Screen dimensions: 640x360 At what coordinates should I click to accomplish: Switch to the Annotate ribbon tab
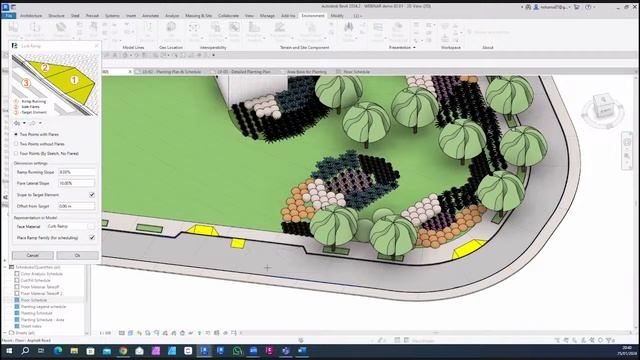click(x=150, y=16)
